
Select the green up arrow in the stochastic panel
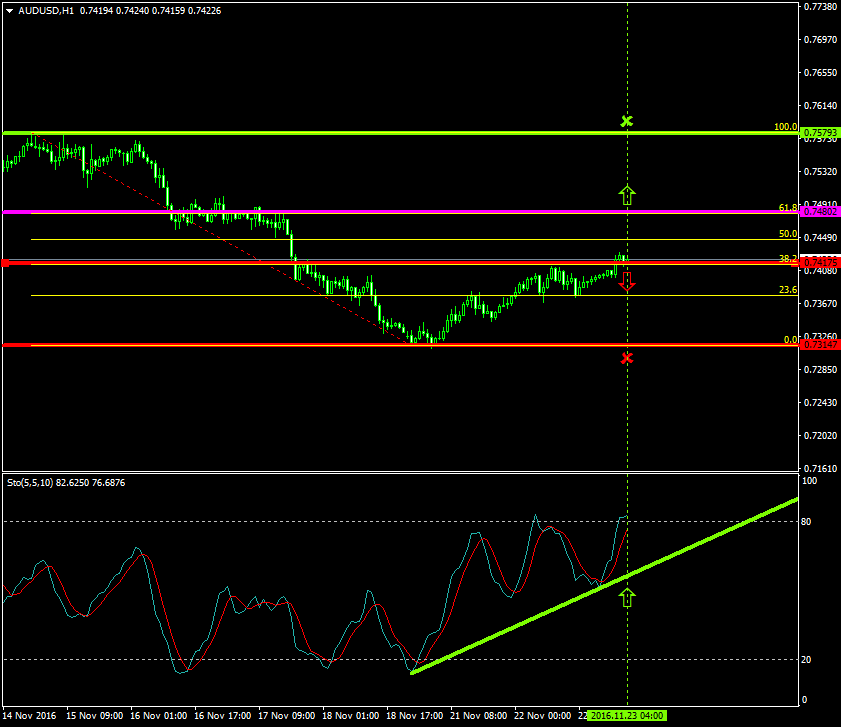628,597
